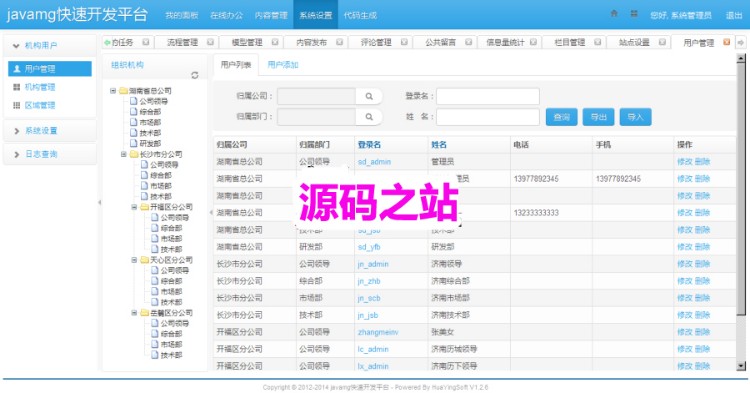750x393 pixels.
Task: Select 天心区分公司 in the tree
Action: pyautogui.click(x=171, y=260)
